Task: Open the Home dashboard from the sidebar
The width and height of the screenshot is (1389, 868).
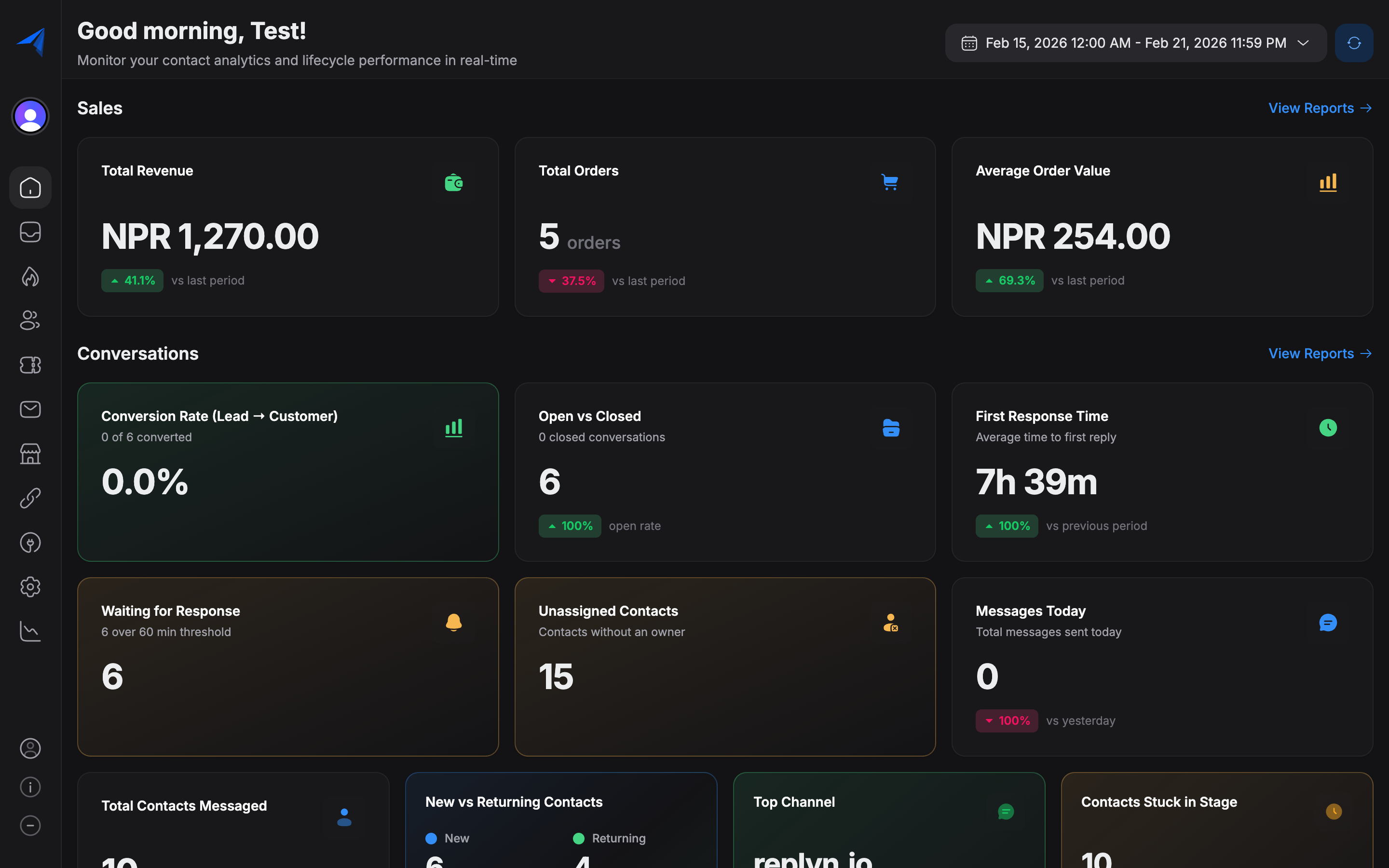Action: click(x=30, y=187)
